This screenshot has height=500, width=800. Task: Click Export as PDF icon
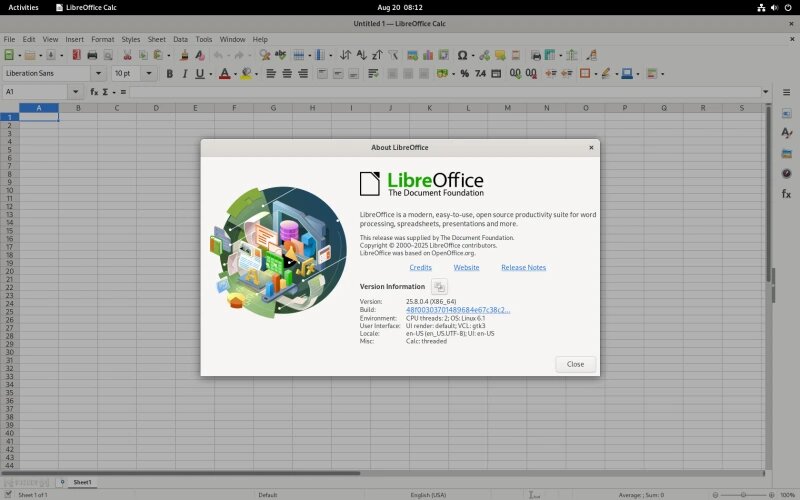(77, 55)
